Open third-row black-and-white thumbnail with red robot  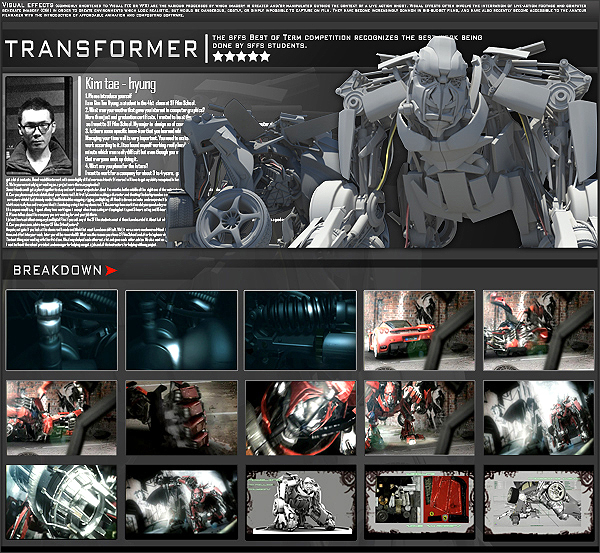click(x=181, y=502)
